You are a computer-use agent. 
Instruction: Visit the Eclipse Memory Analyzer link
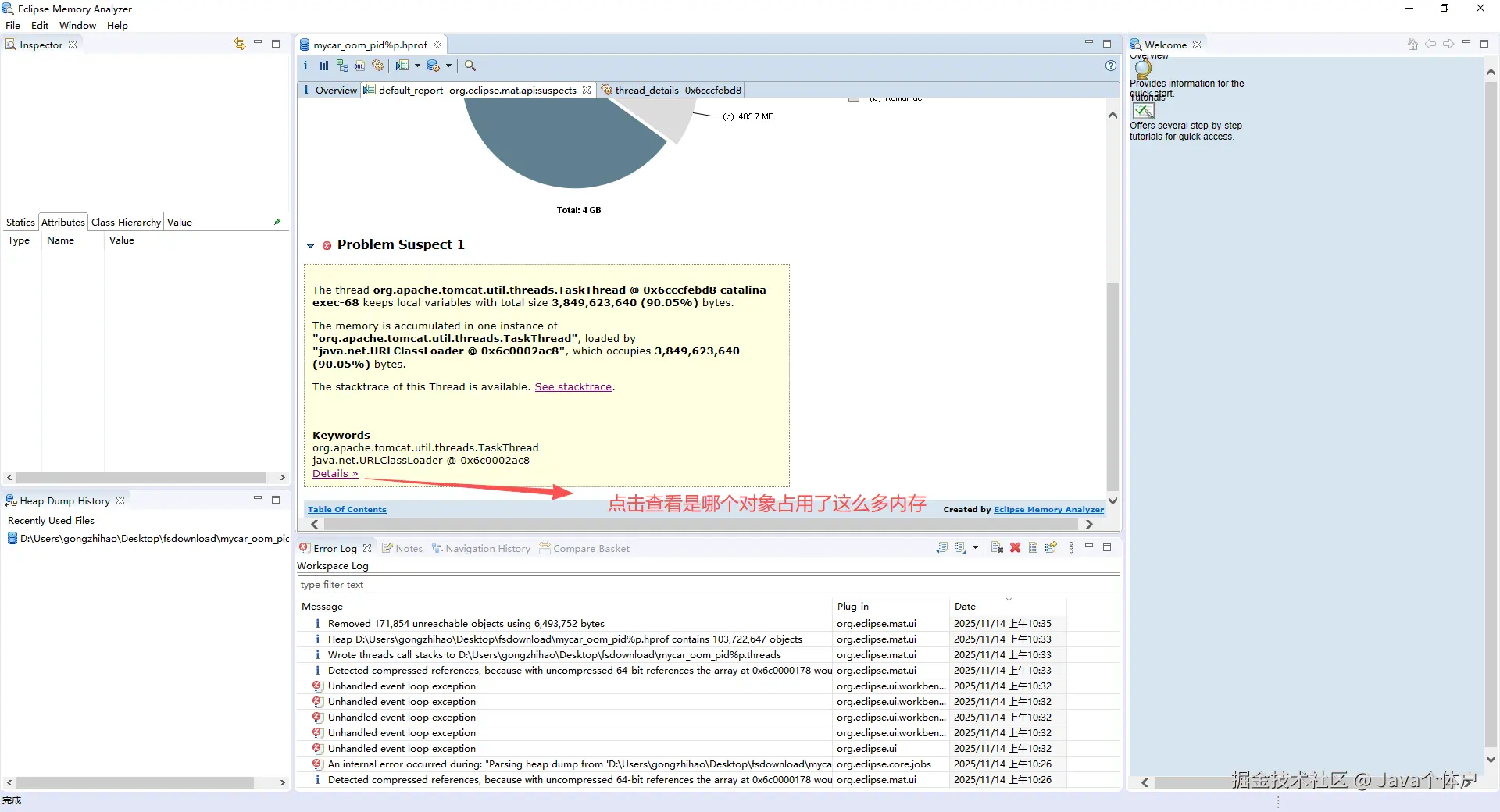coord(1048,509)
